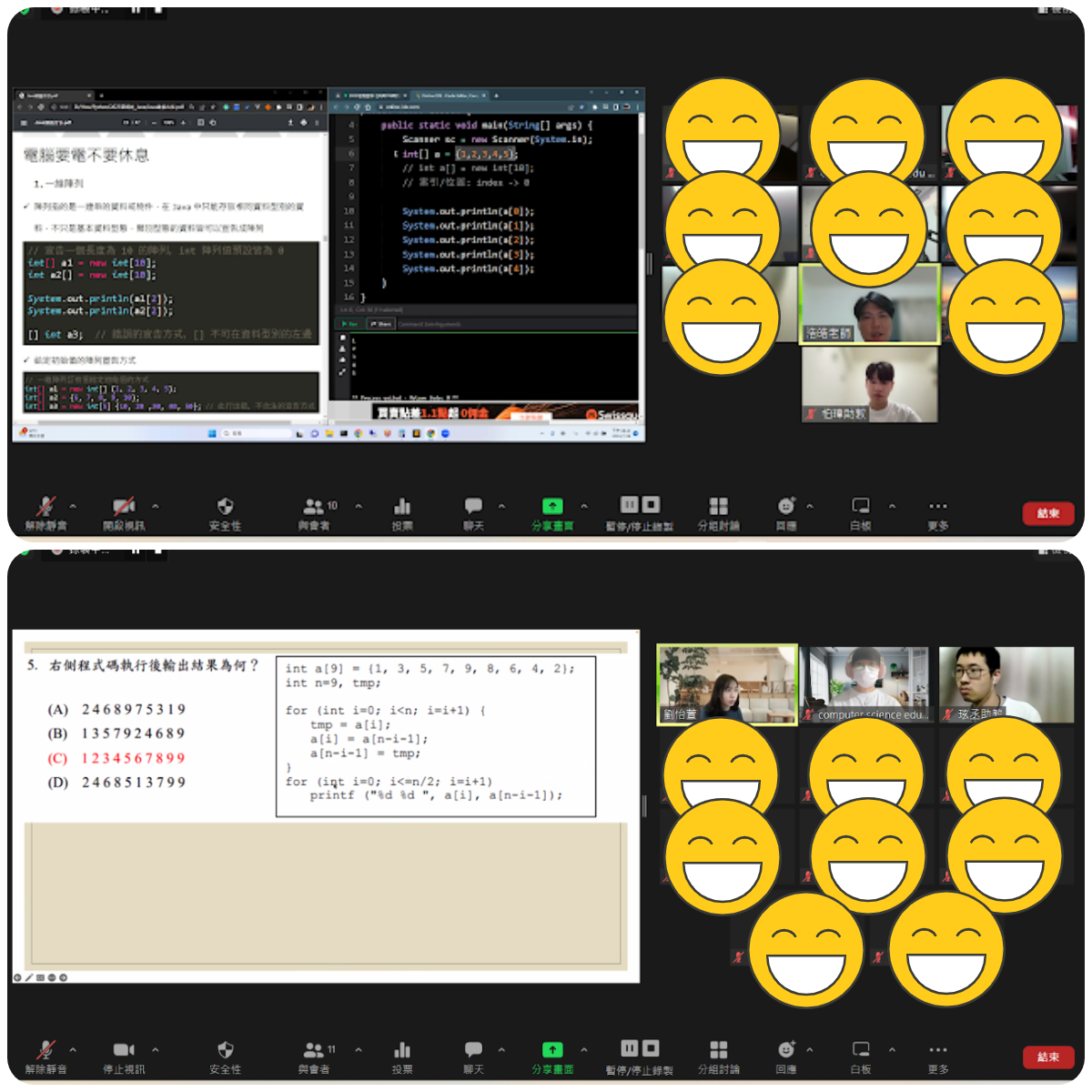
Task: Click 開啟視訊 to start the camera
Action: coord(124,507)
